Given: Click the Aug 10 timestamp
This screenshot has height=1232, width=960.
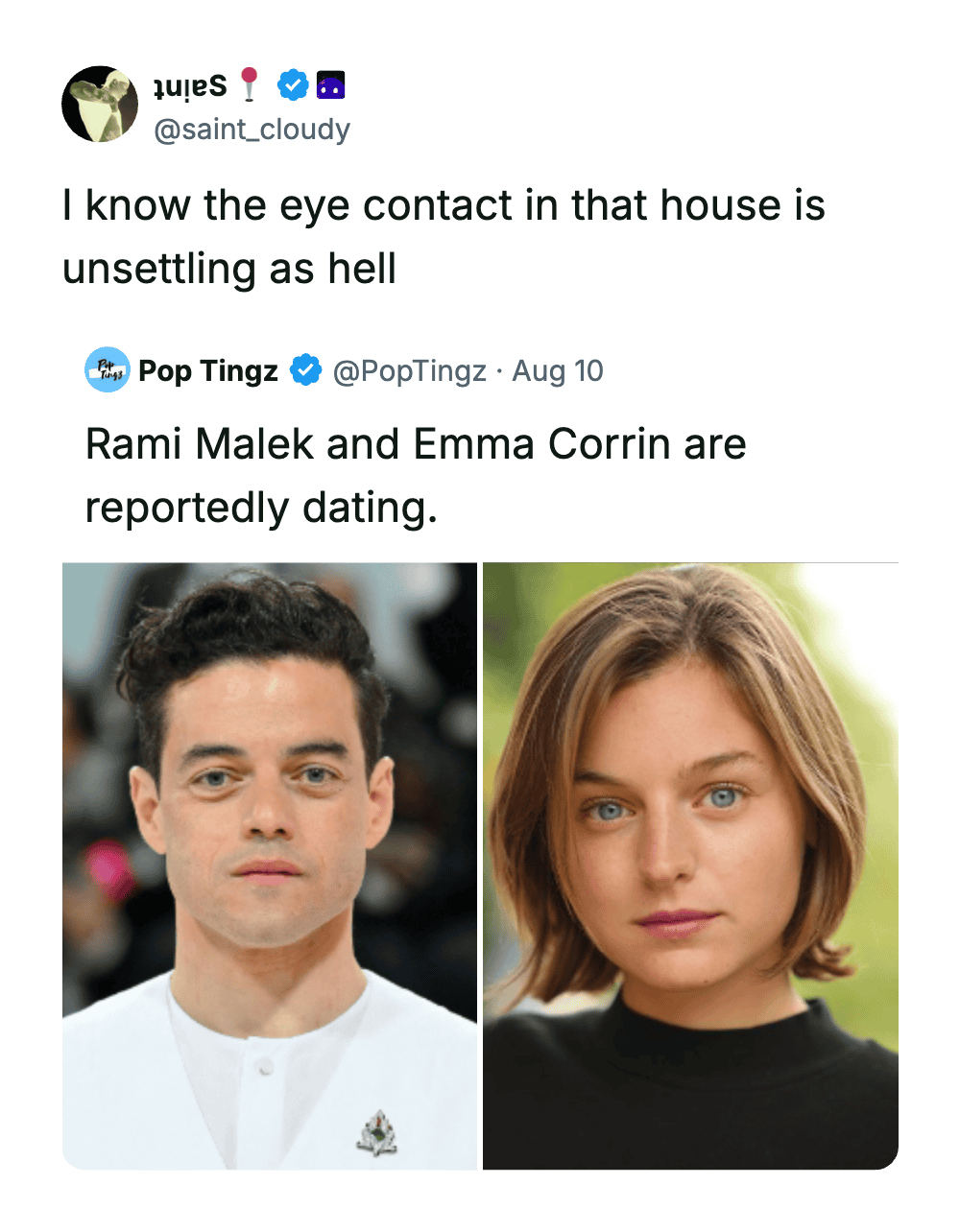Looking at the screenshot, I should (558, 370).
